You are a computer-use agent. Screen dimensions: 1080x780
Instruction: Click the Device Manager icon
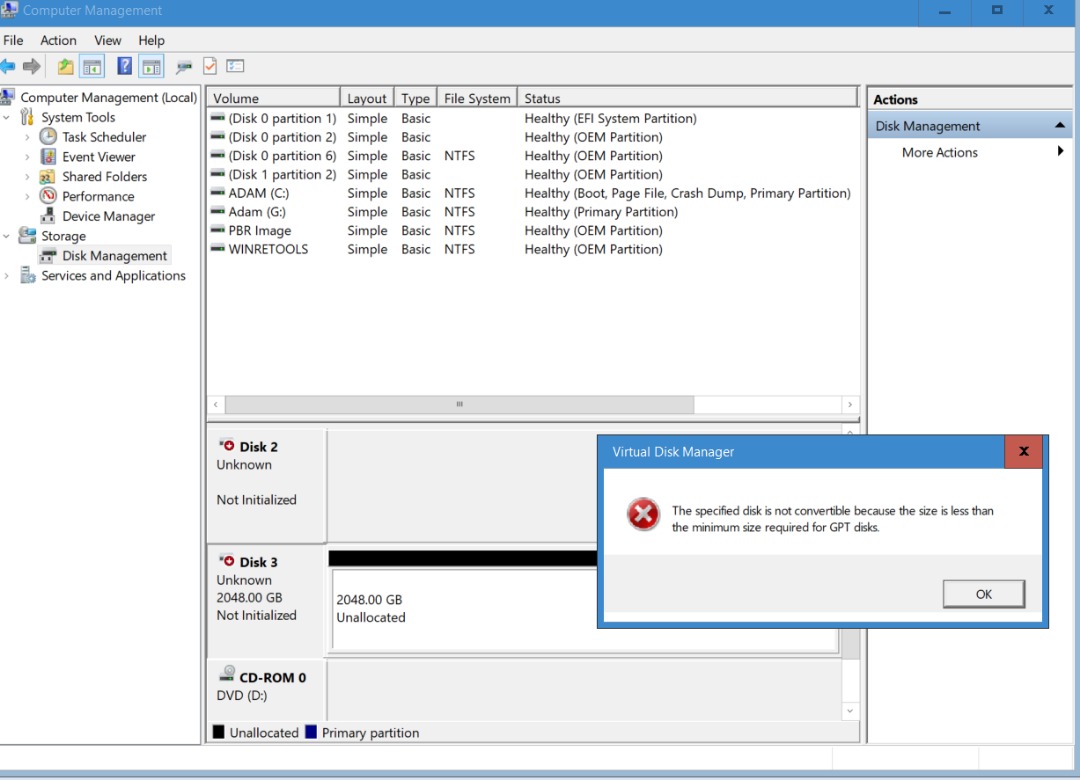tap(48, 216)
